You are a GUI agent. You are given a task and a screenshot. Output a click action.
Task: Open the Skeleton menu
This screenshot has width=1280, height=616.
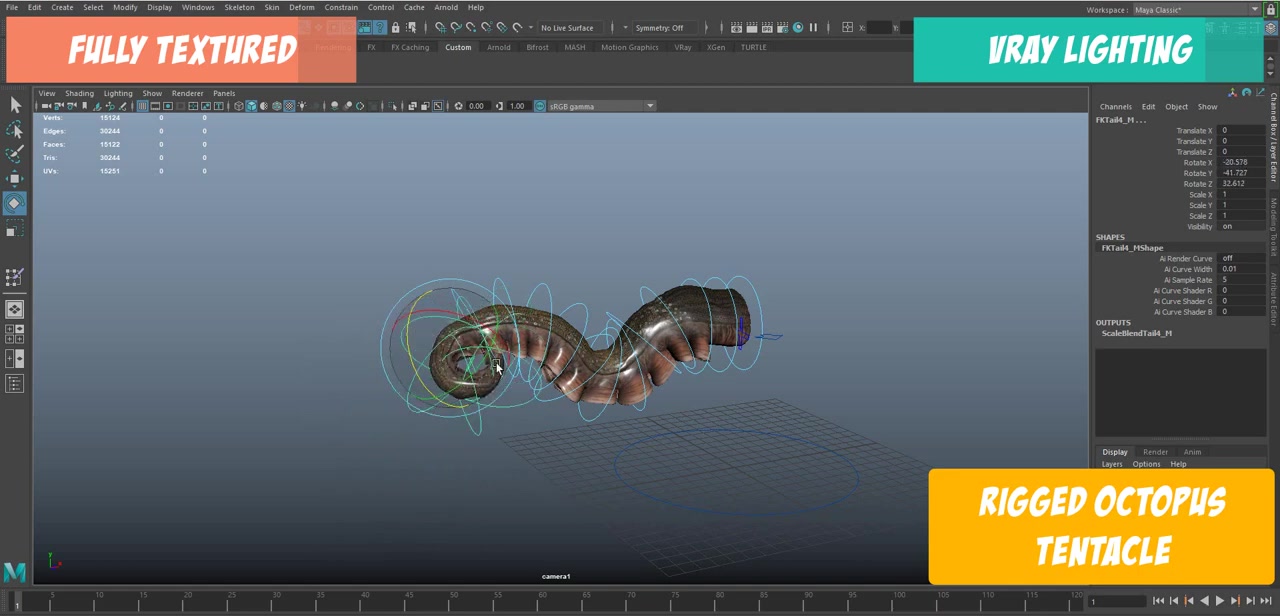[x=239, y=7]
